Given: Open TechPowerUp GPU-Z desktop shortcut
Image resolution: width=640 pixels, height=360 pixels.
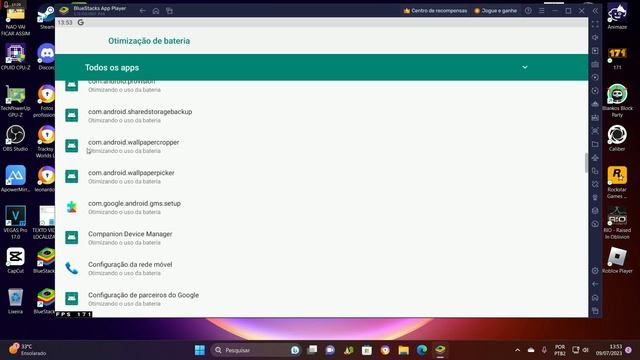Looking at the screenshot, I should click(x=16, y=101).
